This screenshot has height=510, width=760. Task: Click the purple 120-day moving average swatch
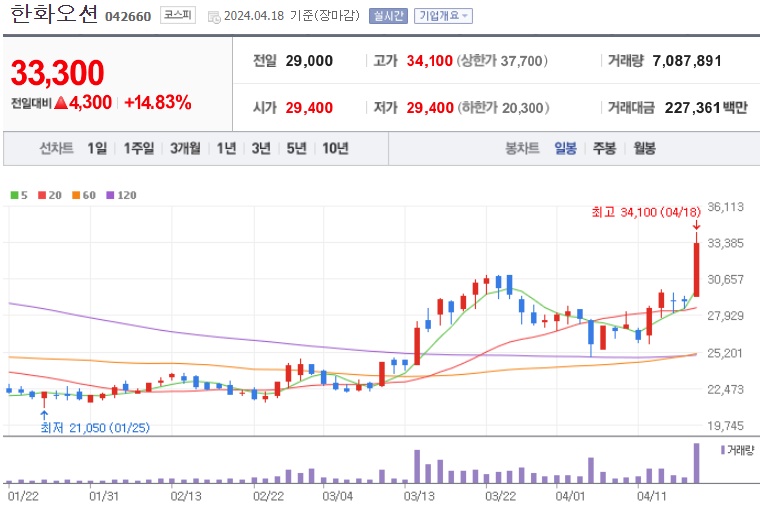(x=110, y=195)
